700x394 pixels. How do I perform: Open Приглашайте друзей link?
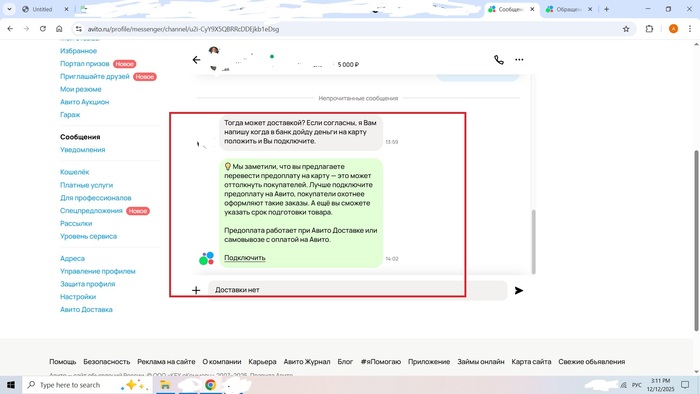coord(95,76)
